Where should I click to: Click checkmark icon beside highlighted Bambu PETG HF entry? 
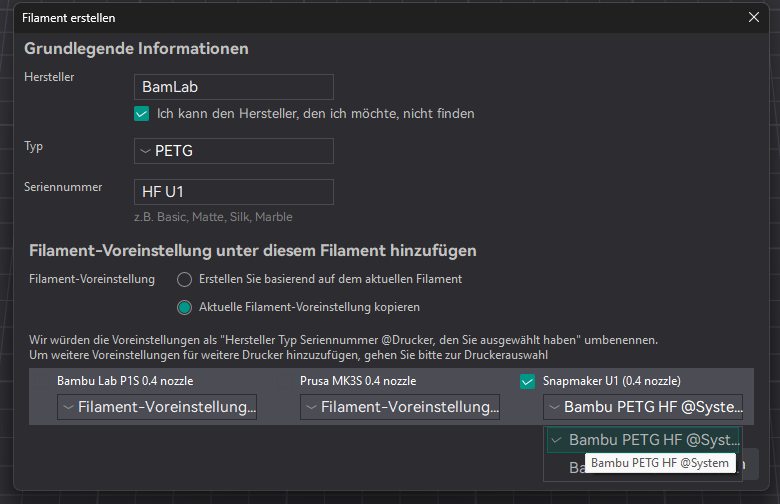557,440
